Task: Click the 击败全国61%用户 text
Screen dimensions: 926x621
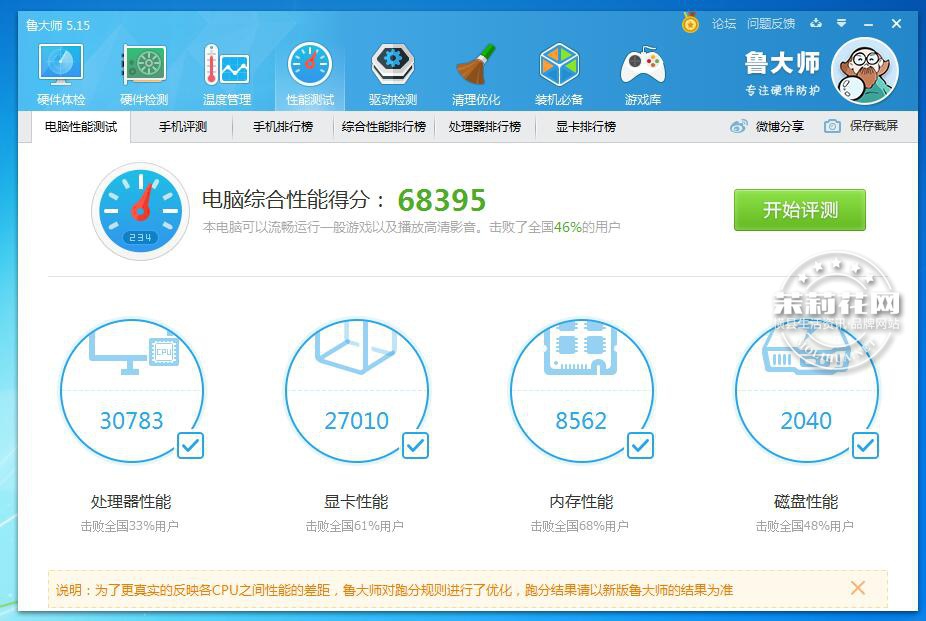Action: (x=354, y=526)
